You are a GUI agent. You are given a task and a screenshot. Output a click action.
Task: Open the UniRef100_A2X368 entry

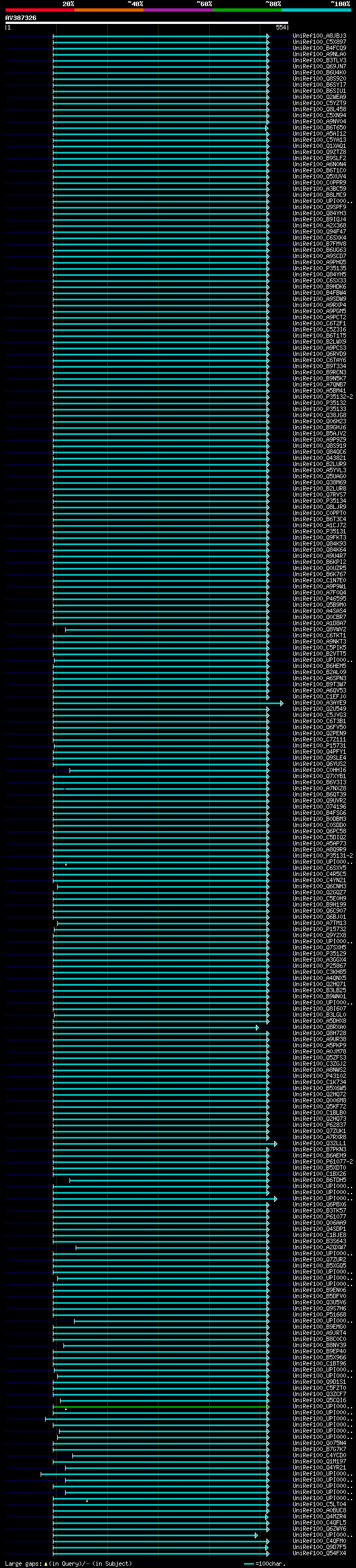click(x=319, y=226)
